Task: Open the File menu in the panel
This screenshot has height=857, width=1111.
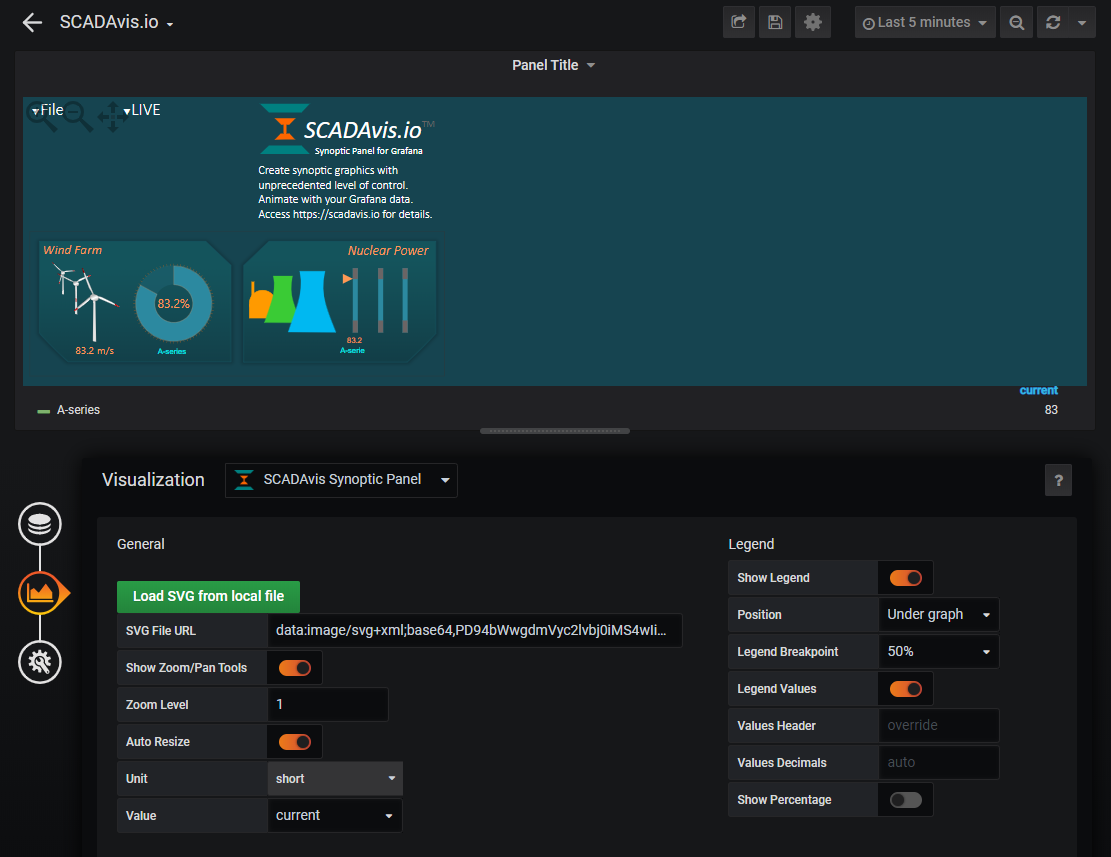Action: pos(48,110)
